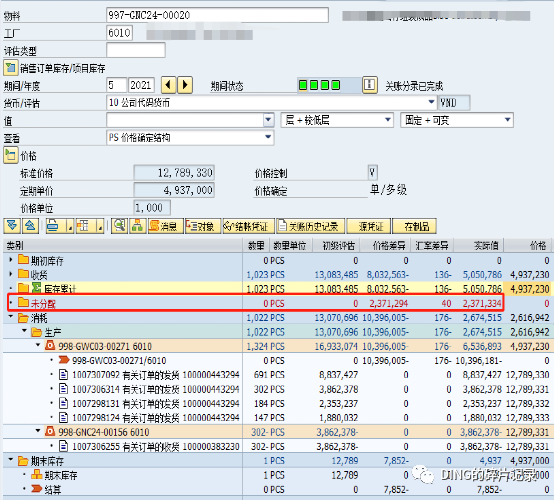Click the 期初库存 folder icon
Image resolution: width=554 pixels, height=500 pixels.
(x=23, y=260)
